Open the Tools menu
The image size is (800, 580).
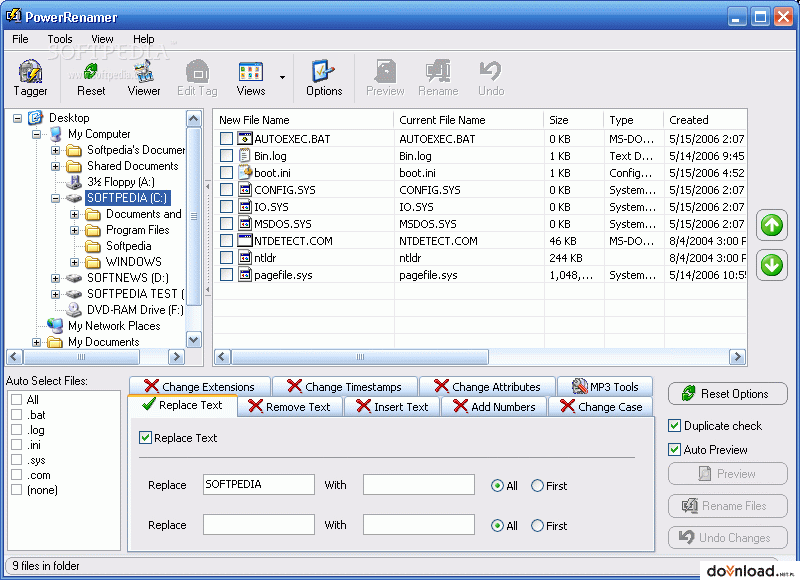click(x=60, y=39)
